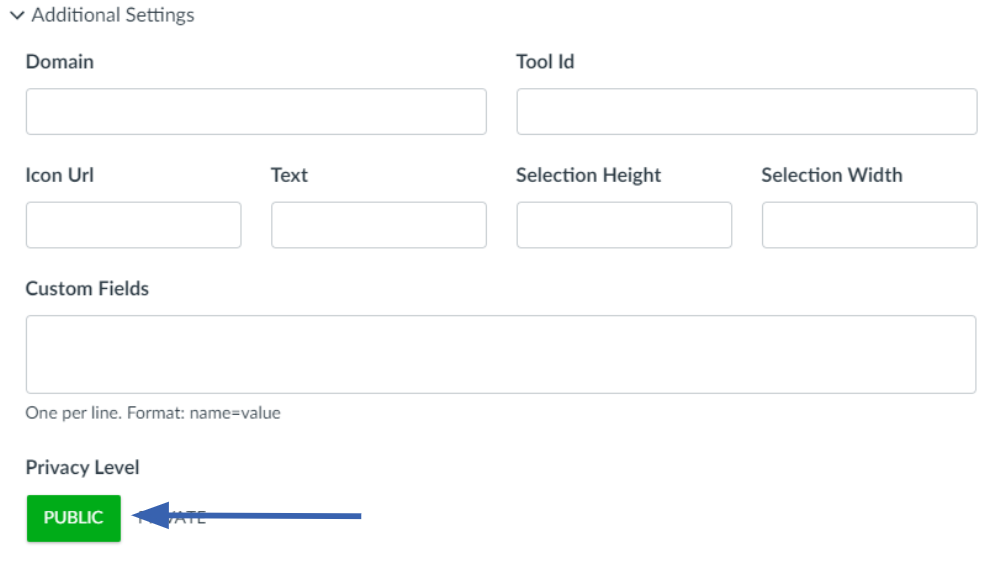Viewport: 993px width, 567px height.
Task: Collapse the Additional Settings chevron arrow
Action: coord(17,15)
